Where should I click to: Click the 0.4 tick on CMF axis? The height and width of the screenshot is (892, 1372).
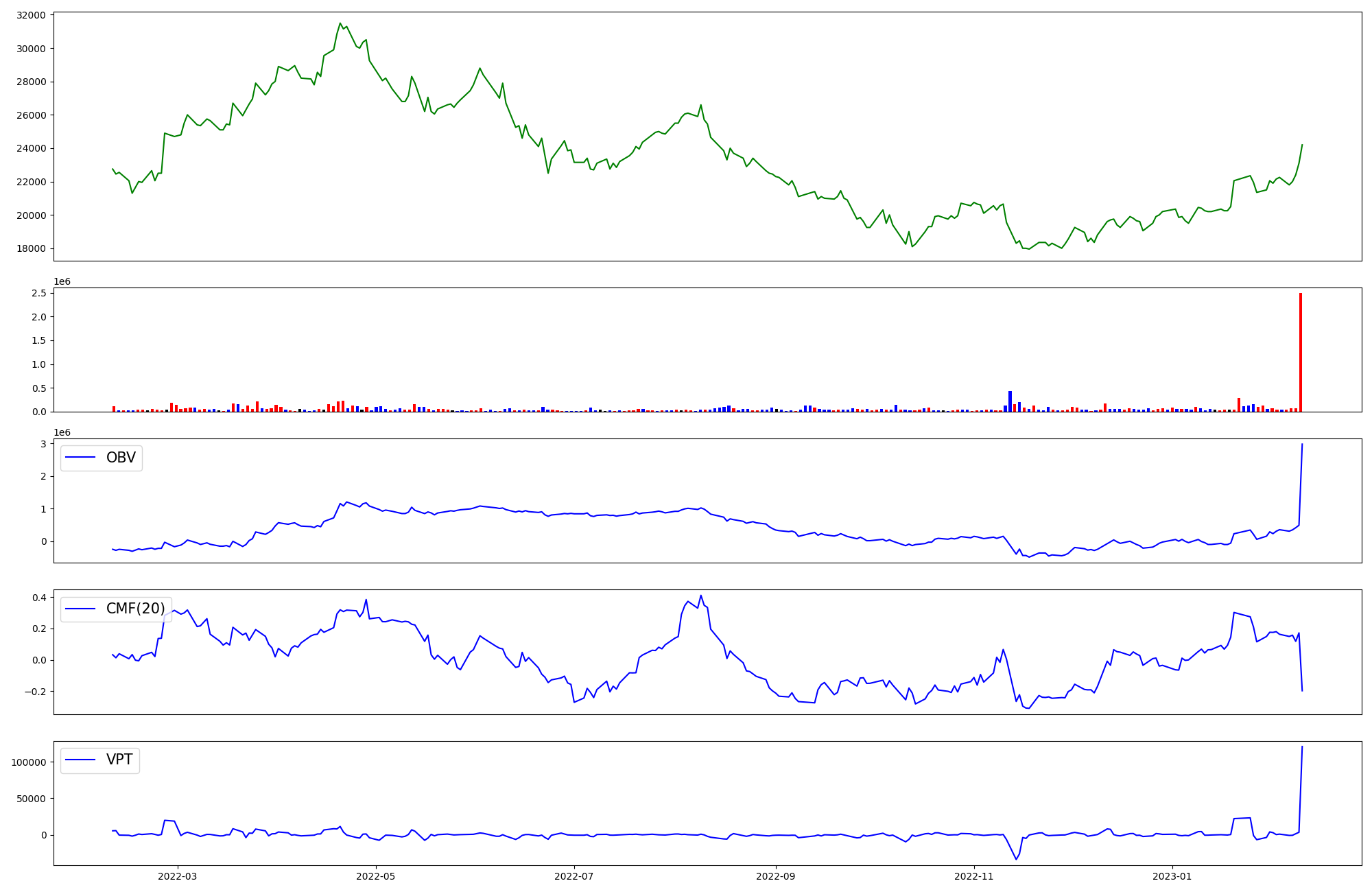(38, 598)
